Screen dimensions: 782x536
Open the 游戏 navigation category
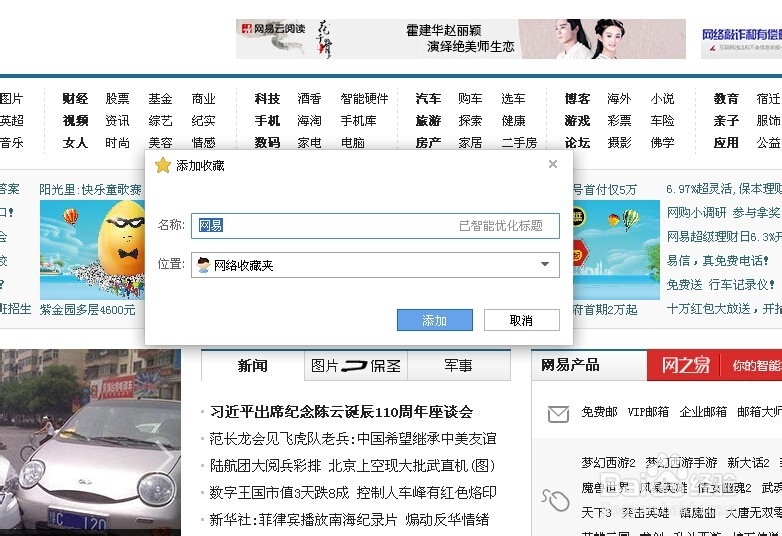pos(577,121)
